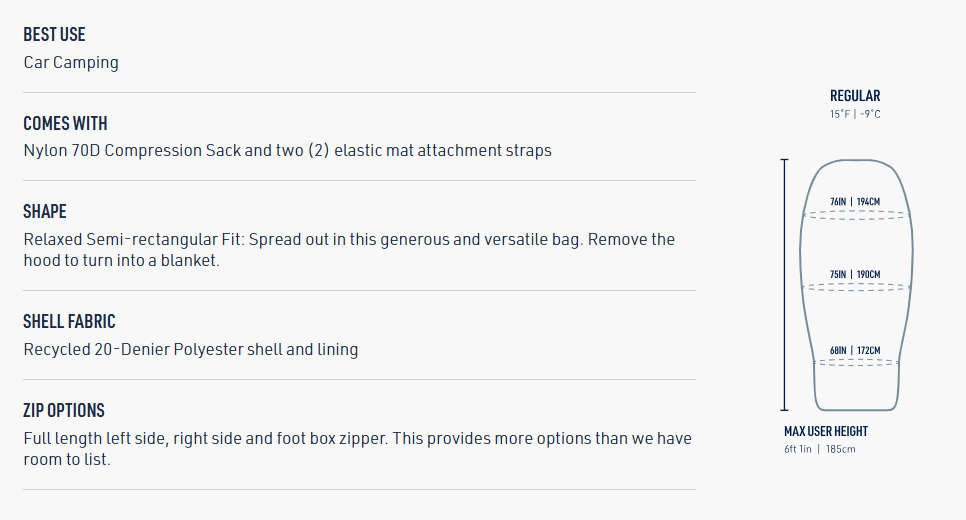Click the MAX USER HEIGHT label
This screenshot has height=520, width=966.
tap(826, 431)
